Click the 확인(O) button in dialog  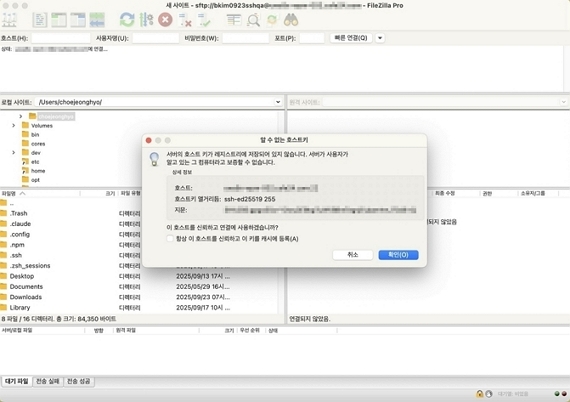click(x=398, y=255)
